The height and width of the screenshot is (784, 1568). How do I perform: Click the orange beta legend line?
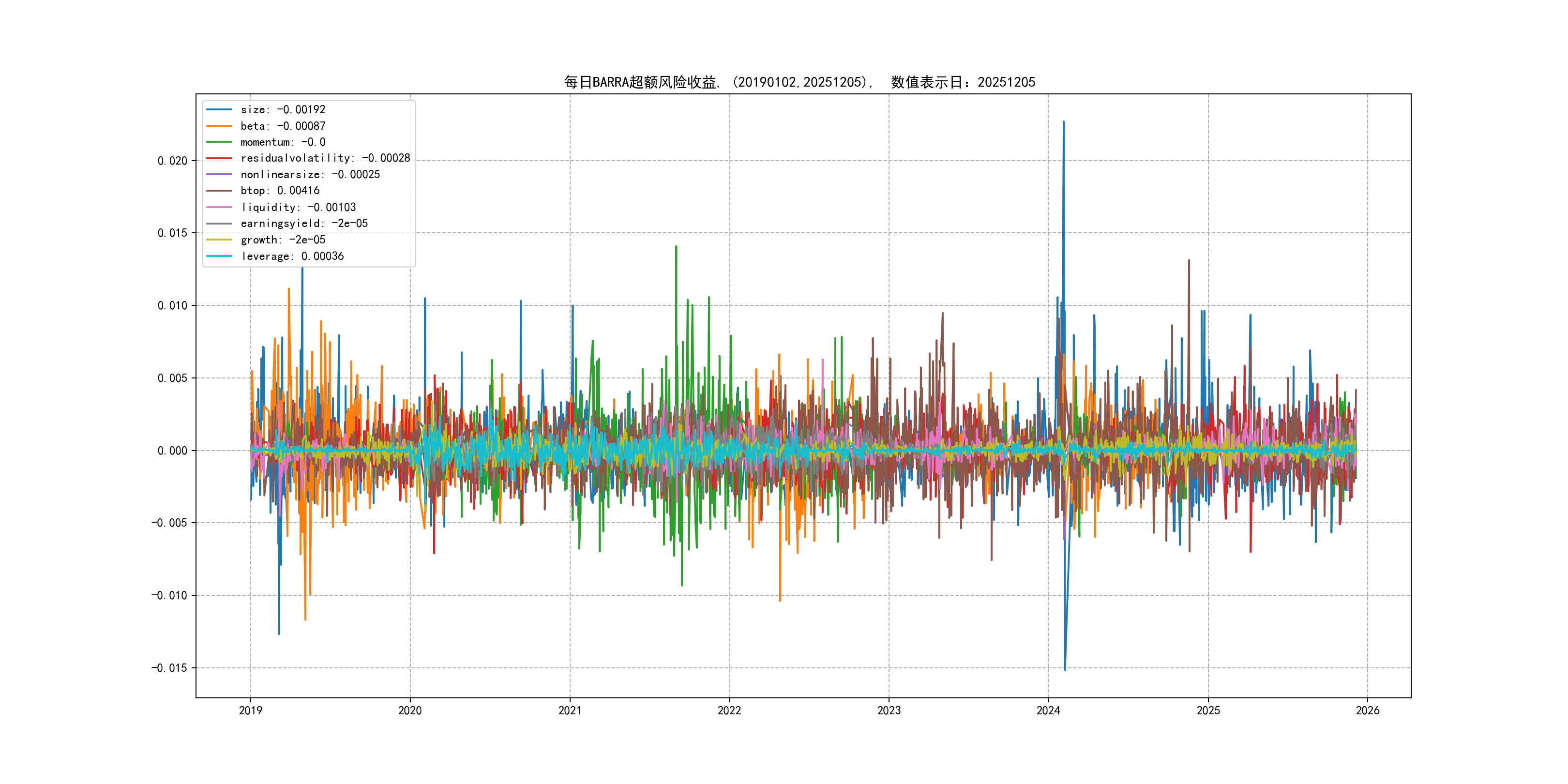point(219,126)
